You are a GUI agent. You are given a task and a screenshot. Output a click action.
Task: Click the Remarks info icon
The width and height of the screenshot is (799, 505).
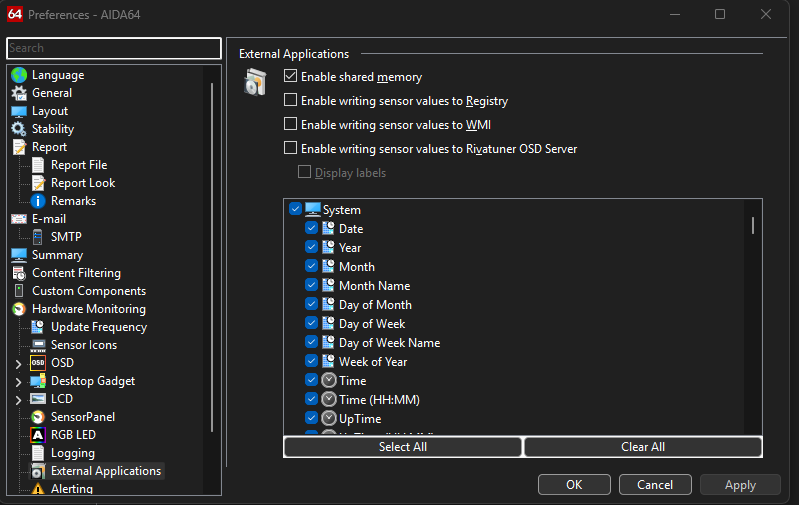[38, 201]
